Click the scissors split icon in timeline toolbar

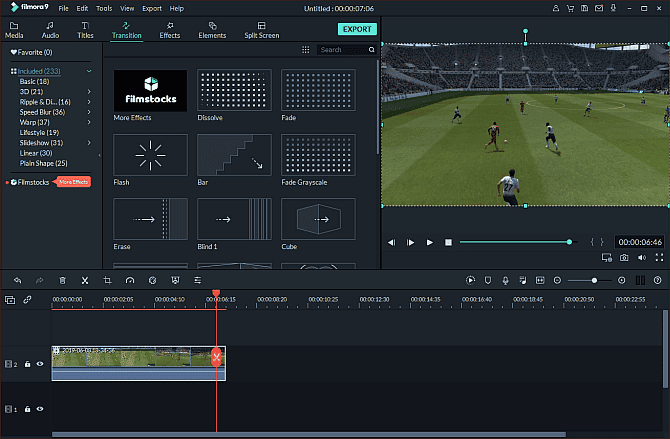(85, 281)
